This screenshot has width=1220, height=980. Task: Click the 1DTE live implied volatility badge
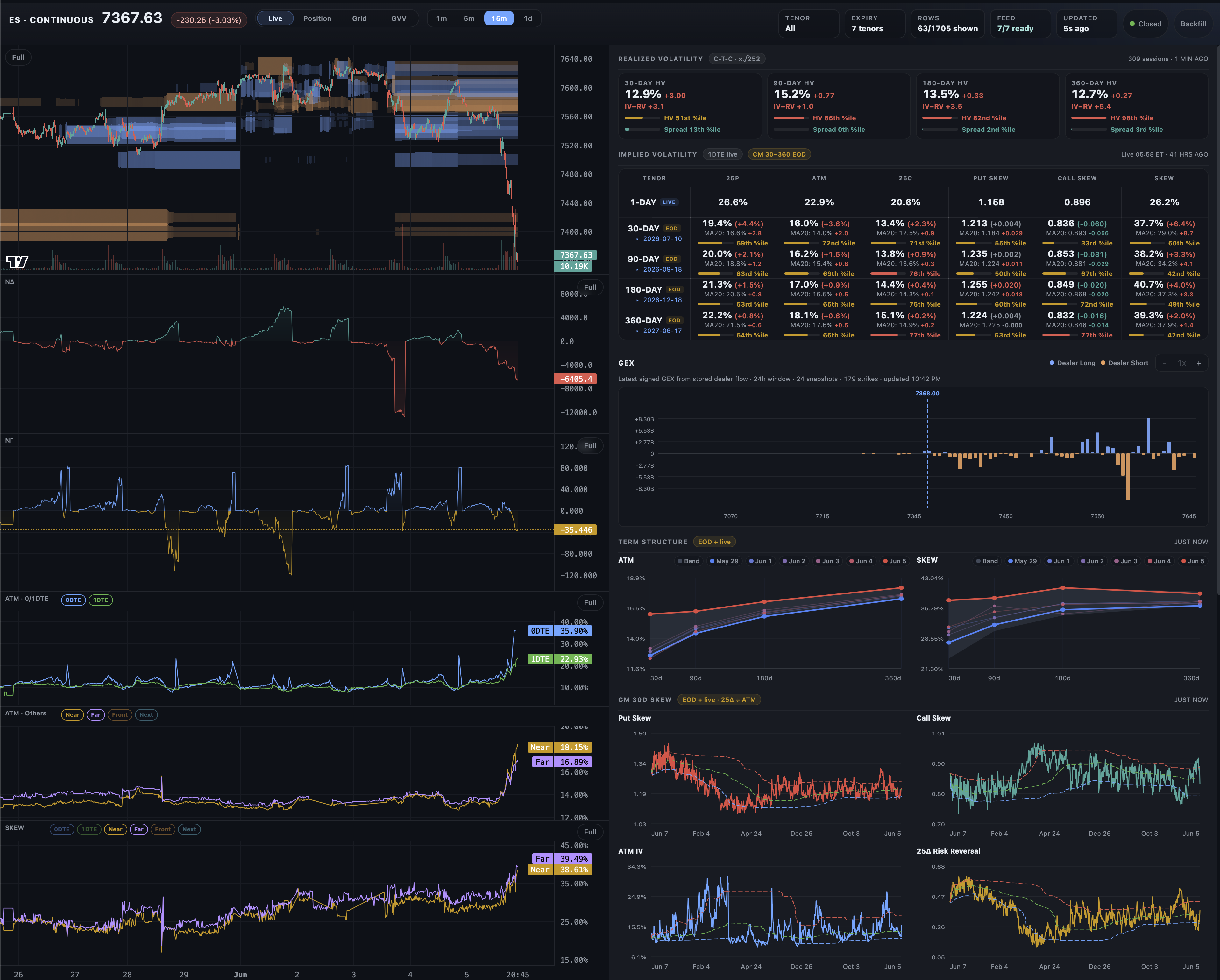pyautogui.click(x=723, y=154)
